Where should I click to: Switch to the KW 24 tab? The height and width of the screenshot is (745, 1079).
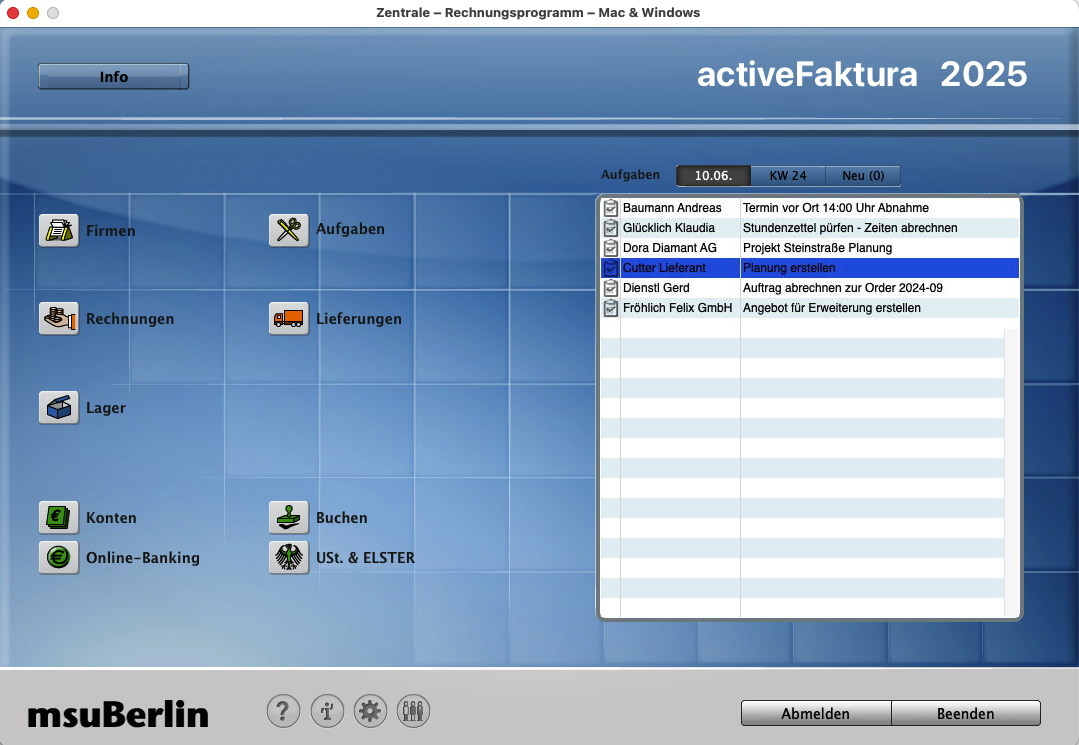tap(787, 176)
